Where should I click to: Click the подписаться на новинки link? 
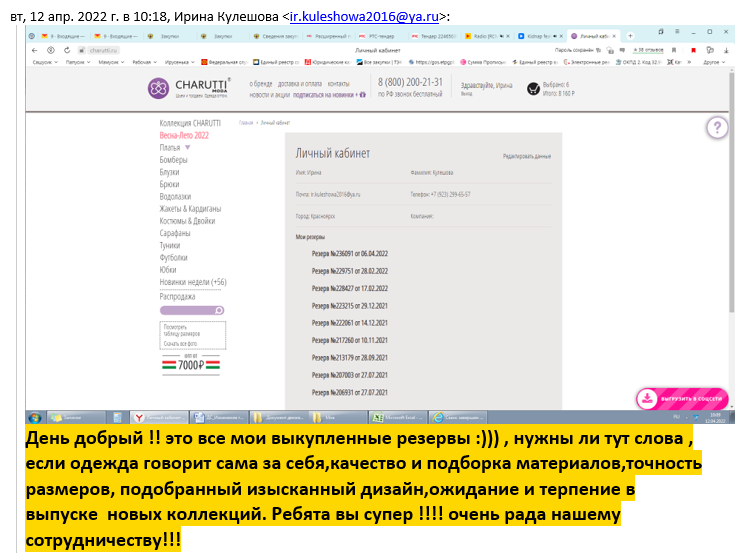329,95
